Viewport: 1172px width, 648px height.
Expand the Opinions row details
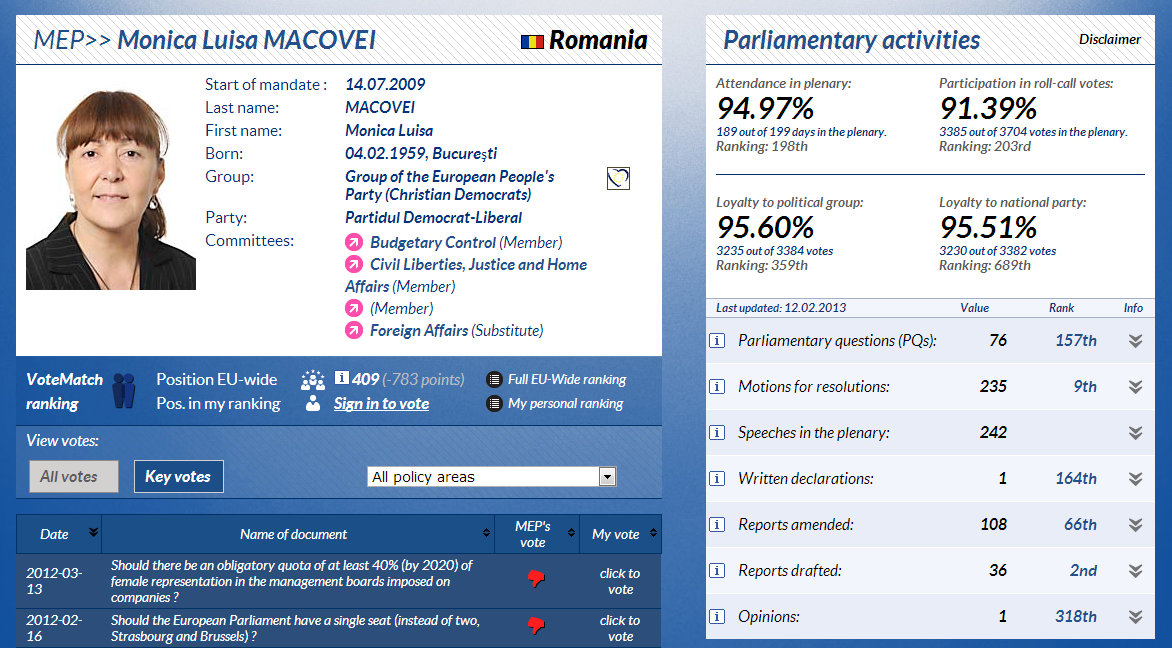point(1135,617)
